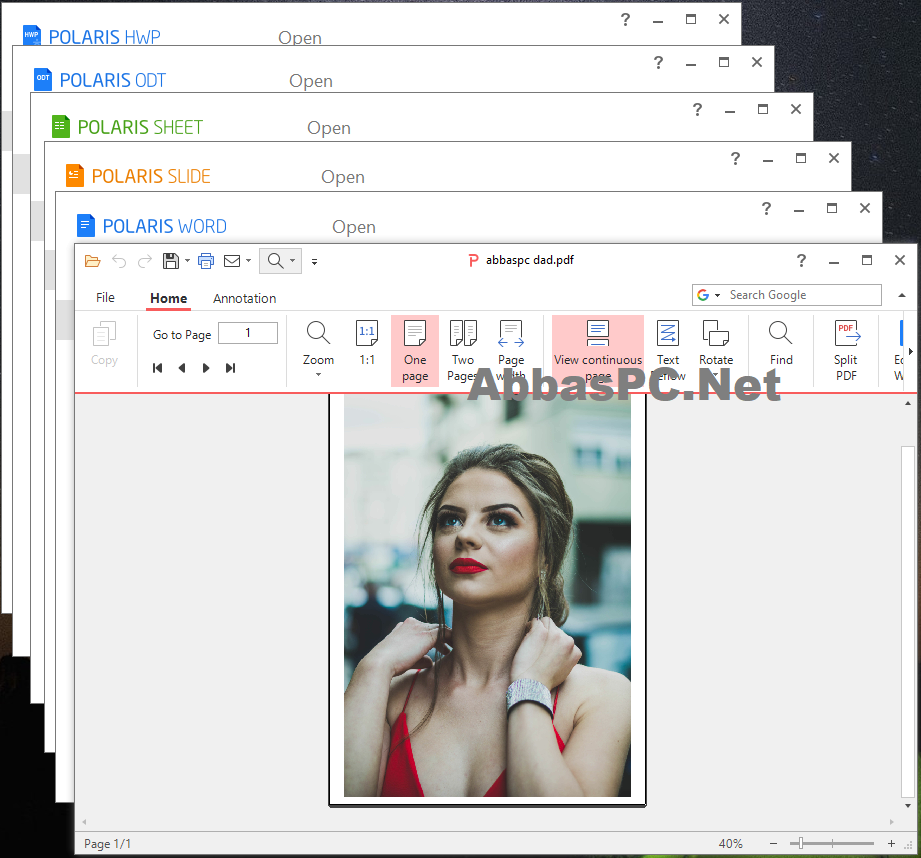Click the zoom slider handle in status bar
Screen dimensions: 921x858
[801, 843]
